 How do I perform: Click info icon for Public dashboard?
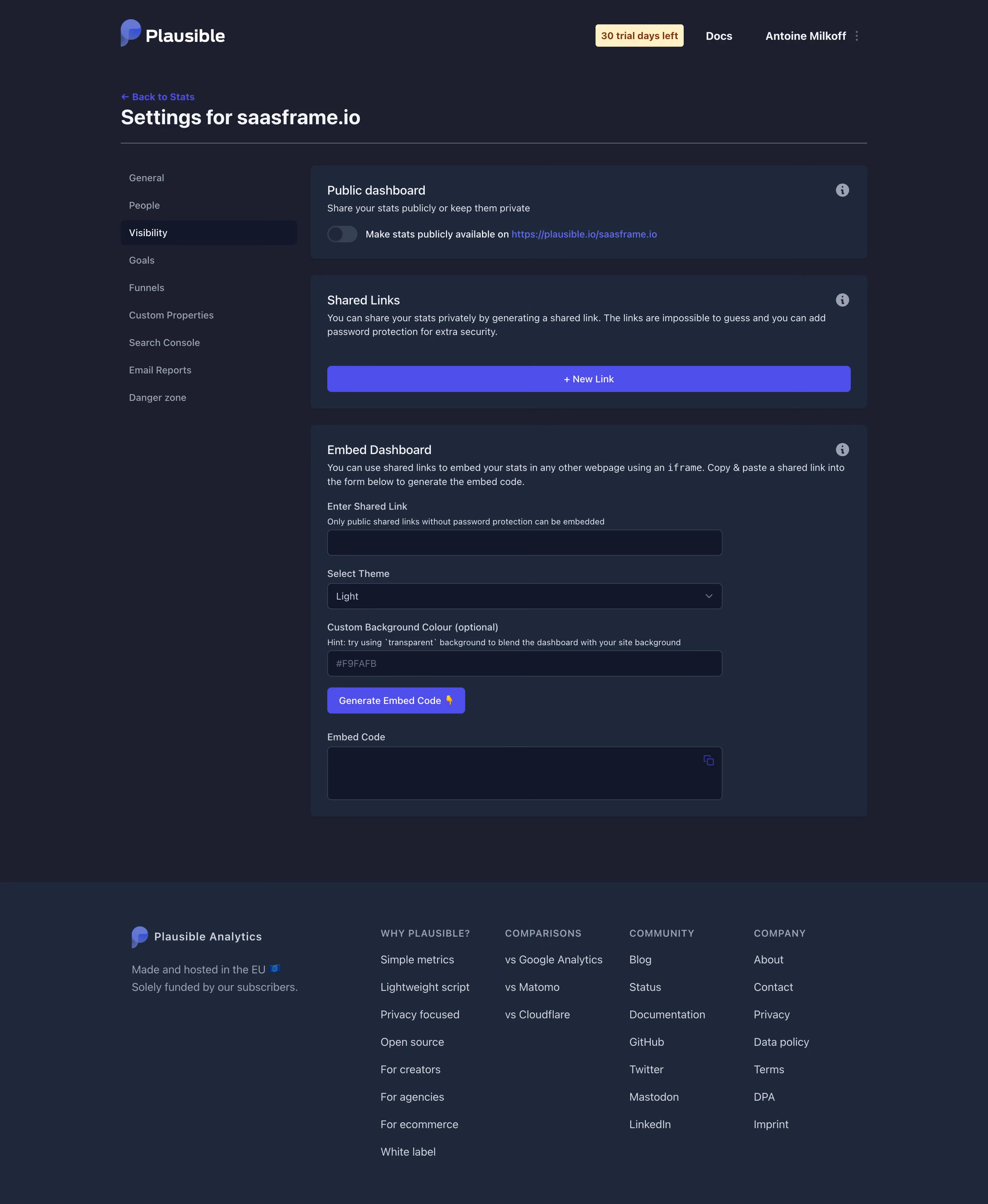pyautogui.click(x=842, y=190)
